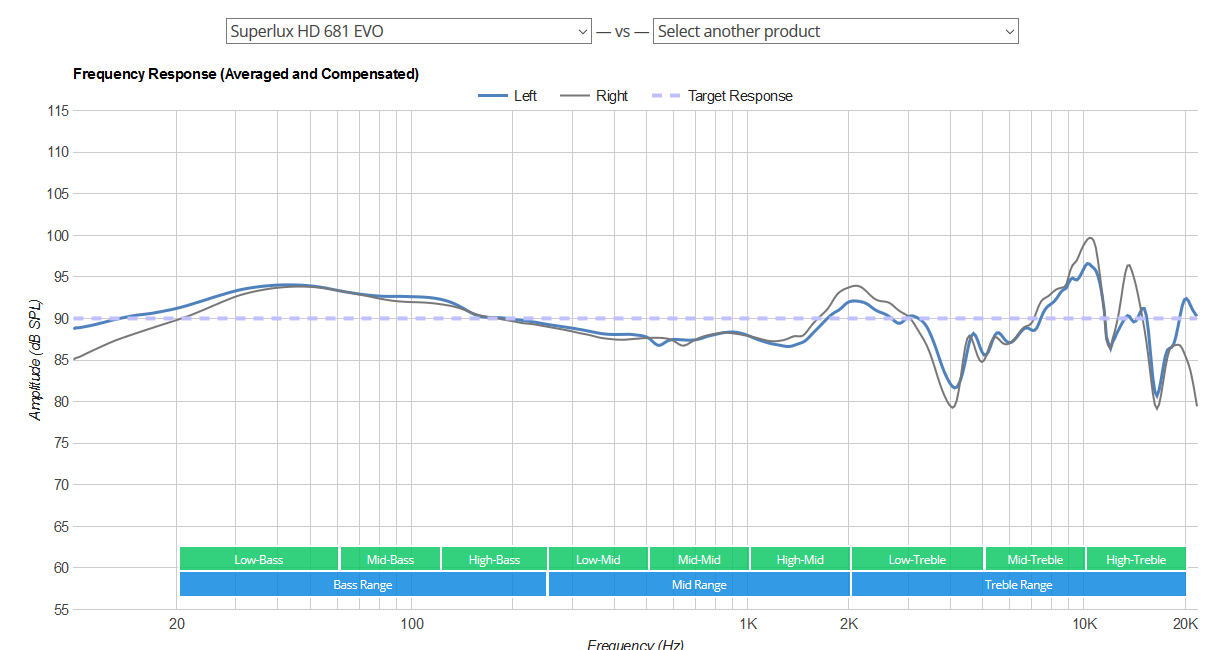
Task: Click the Mid-Treble frequency band
Action: [x=1035, y=559]
